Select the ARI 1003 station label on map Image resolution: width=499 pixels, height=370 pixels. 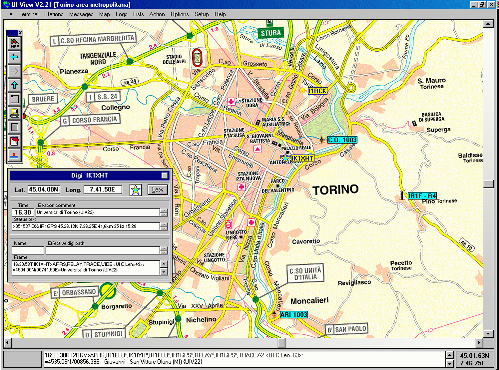294,314
